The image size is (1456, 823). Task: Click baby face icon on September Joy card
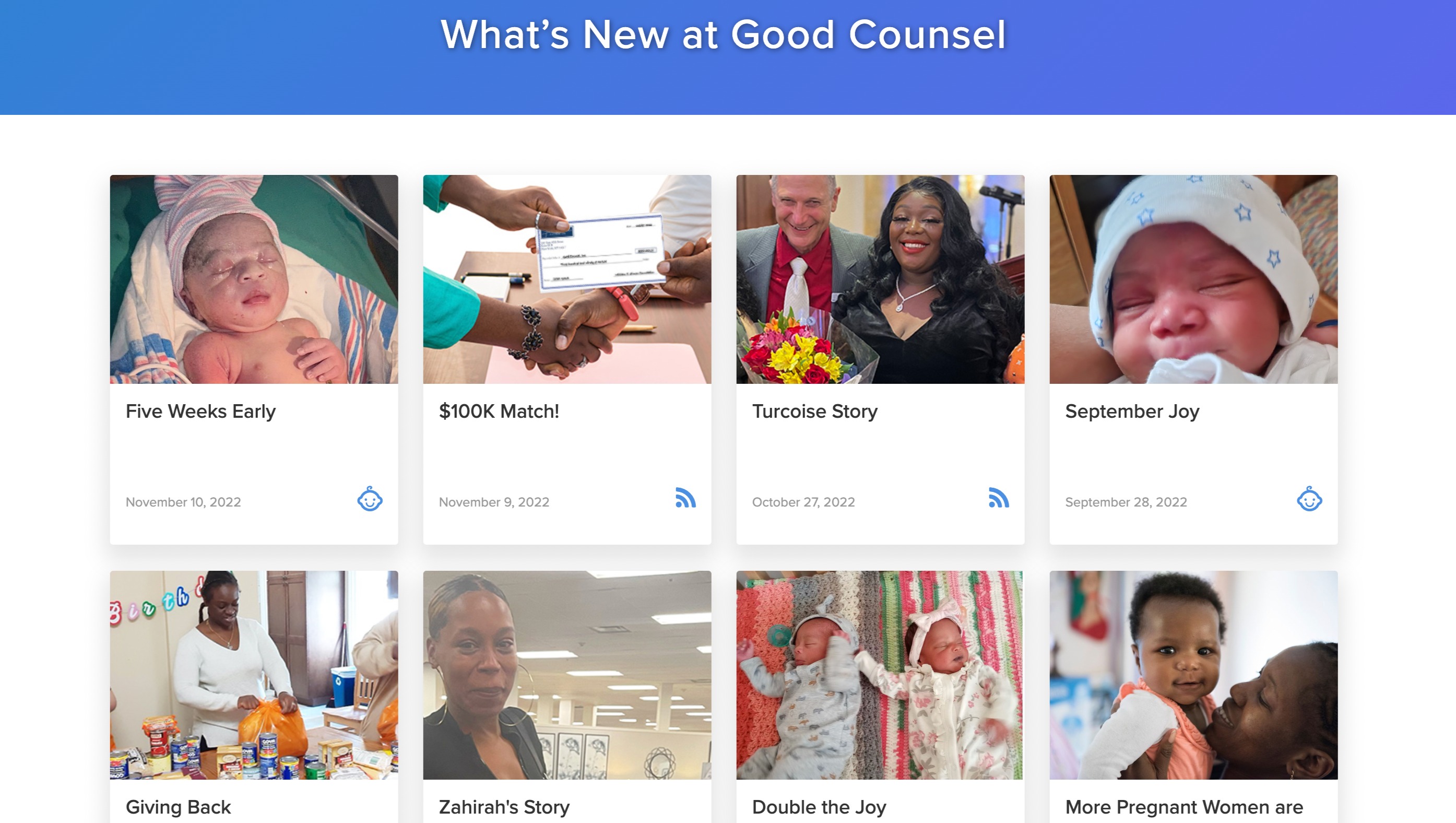pyautogui.click(x=1309, y=499)
